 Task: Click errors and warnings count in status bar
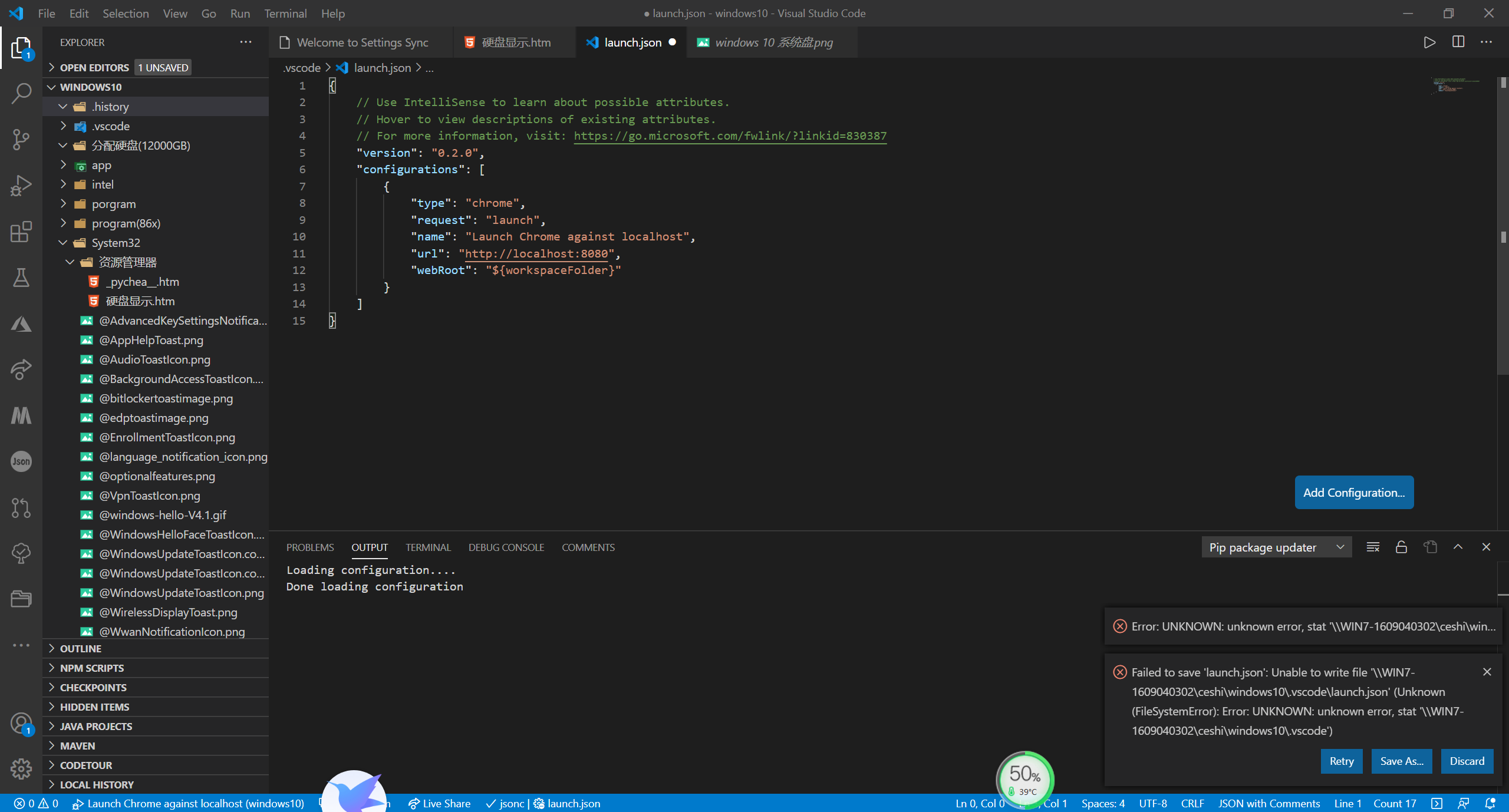(x=36, y=803)
